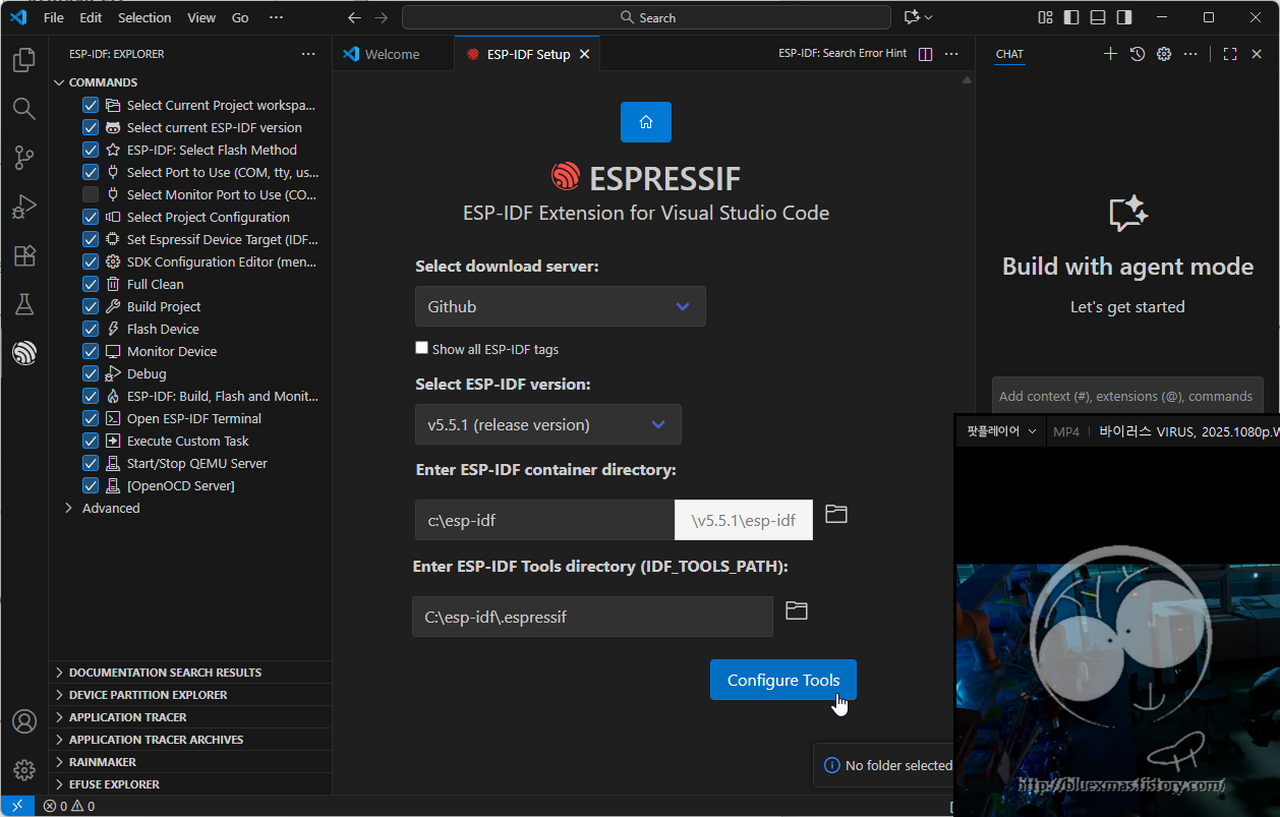Toggle the Full Clean checkbox
The width and height of the screenshot is (1280, 817).
90,284
